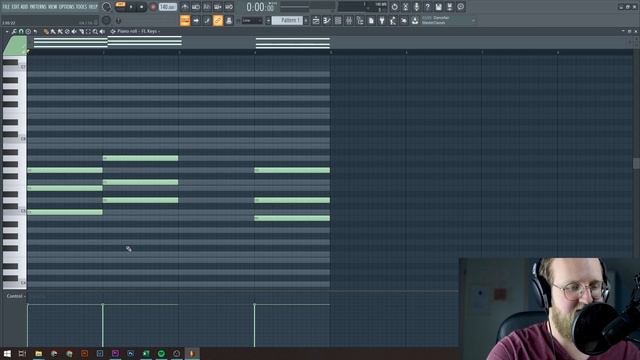The height and width of the screenshot is (360, 640).
Task: Click the close-all-windows icon
Action: pos(404,20)
